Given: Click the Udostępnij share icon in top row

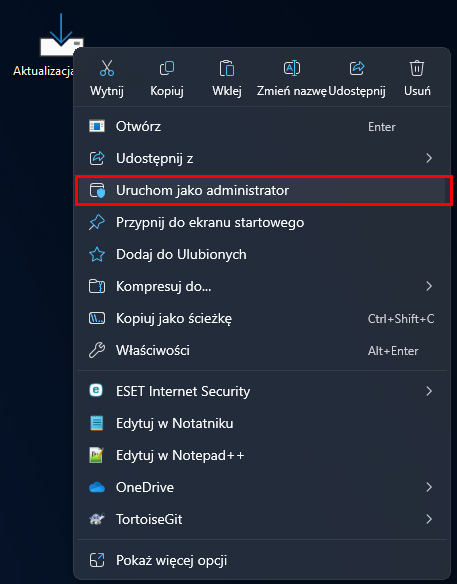Looking at the screenshot, I should pyautogui.click(x=357, y=68).
